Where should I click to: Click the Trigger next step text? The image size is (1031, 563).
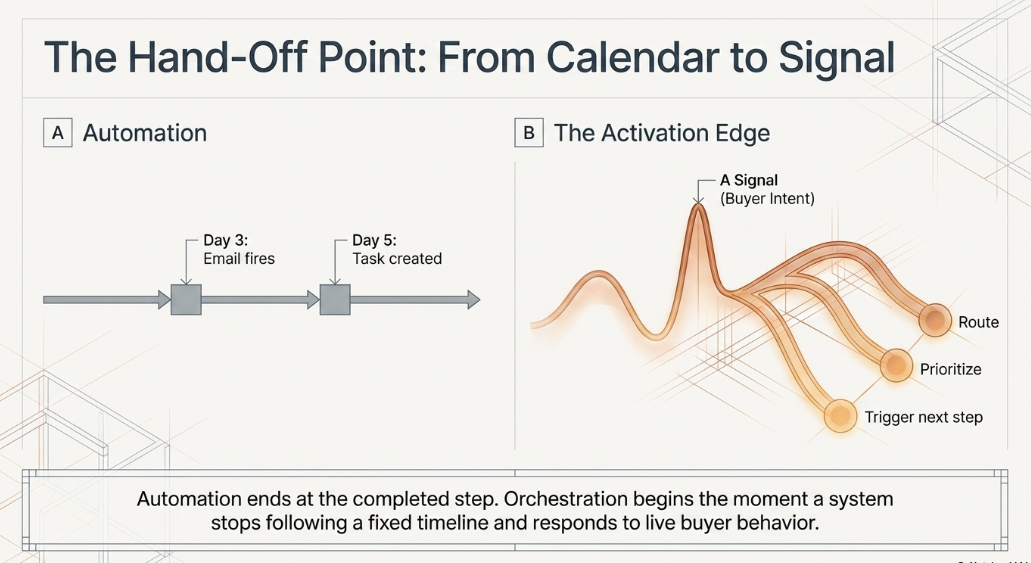[923, 417]
